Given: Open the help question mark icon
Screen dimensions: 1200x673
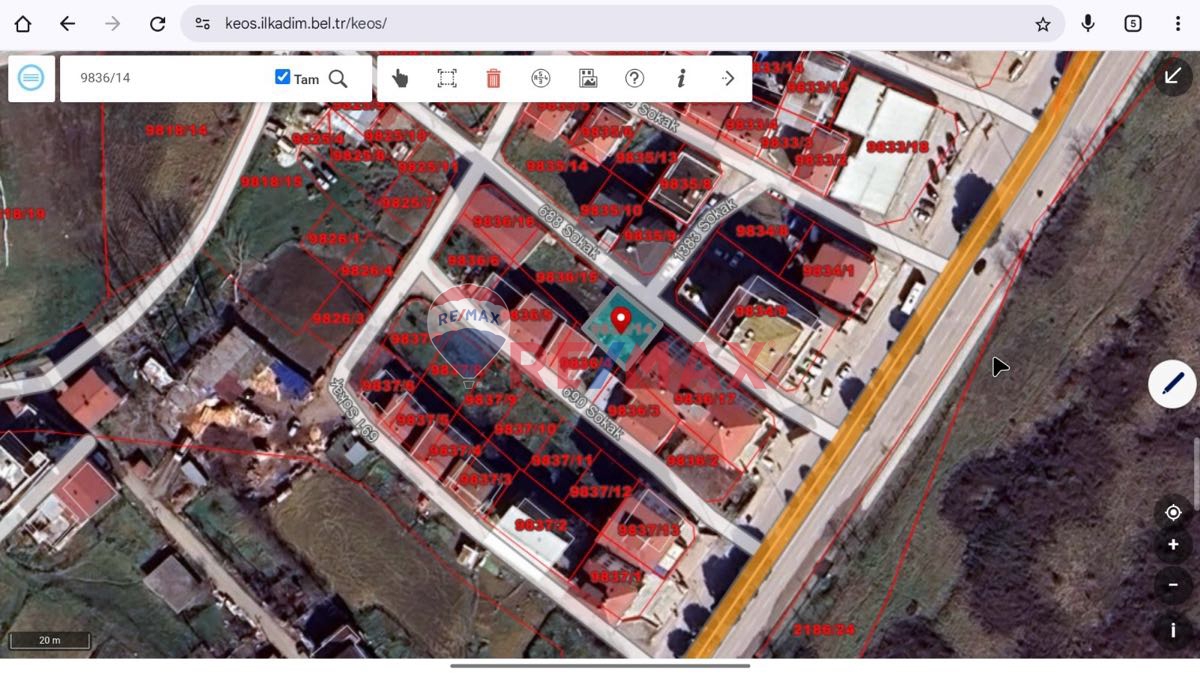Looking at the screenshot, I should click(x=634, y=78).
